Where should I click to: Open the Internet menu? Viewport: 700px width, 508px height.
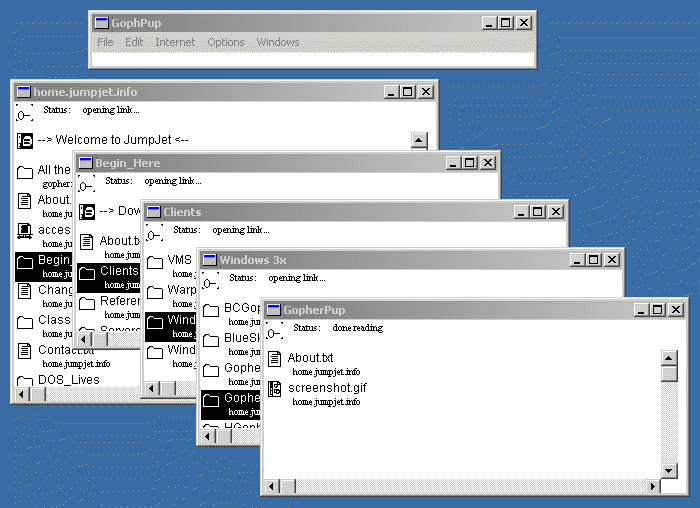pos(175,42)
